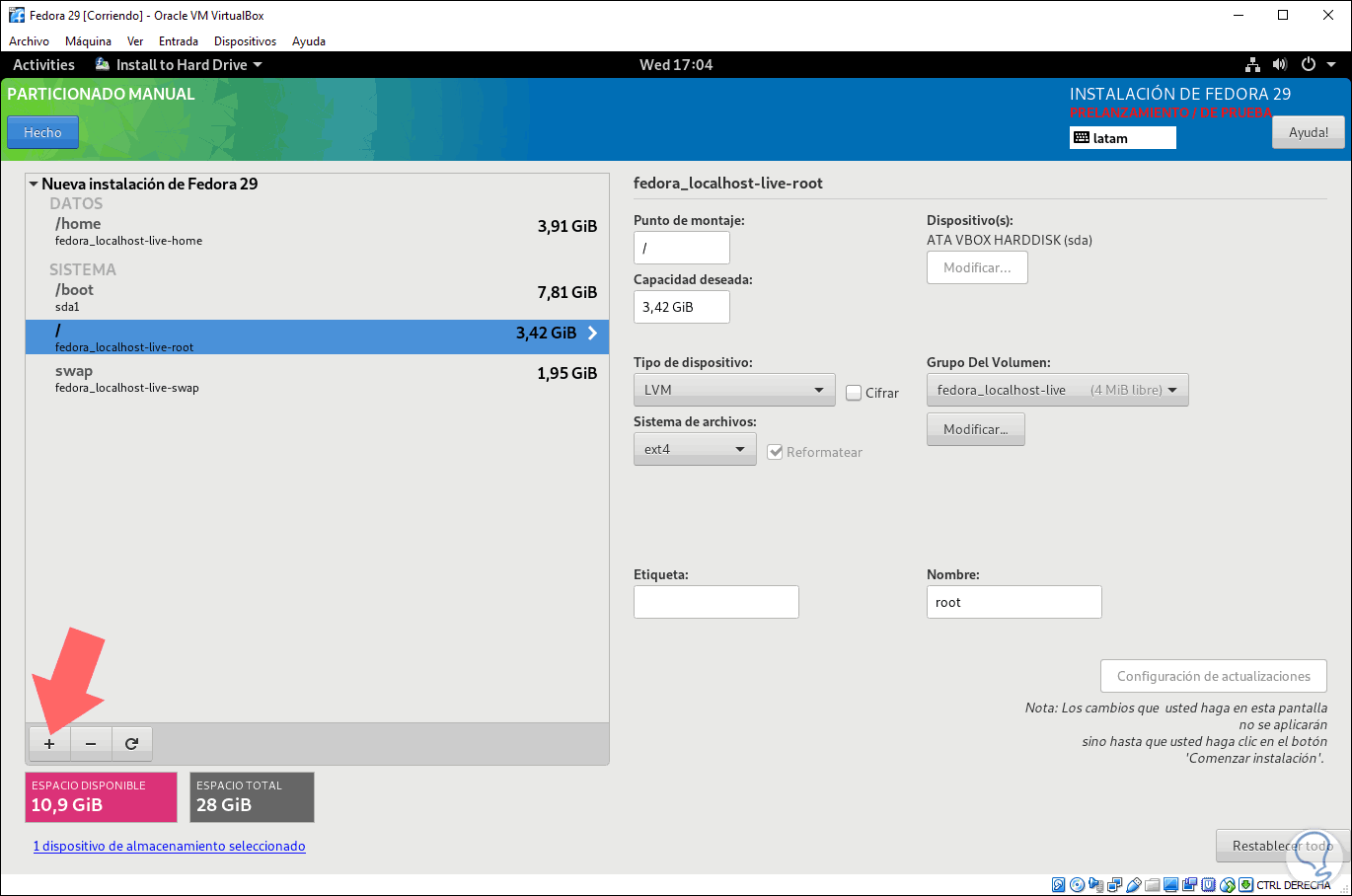Screen dimensions: 1352x896
Task: Click the ESPACIO TOTAL 28 GiB box
Action: click(x=252, y=797)
